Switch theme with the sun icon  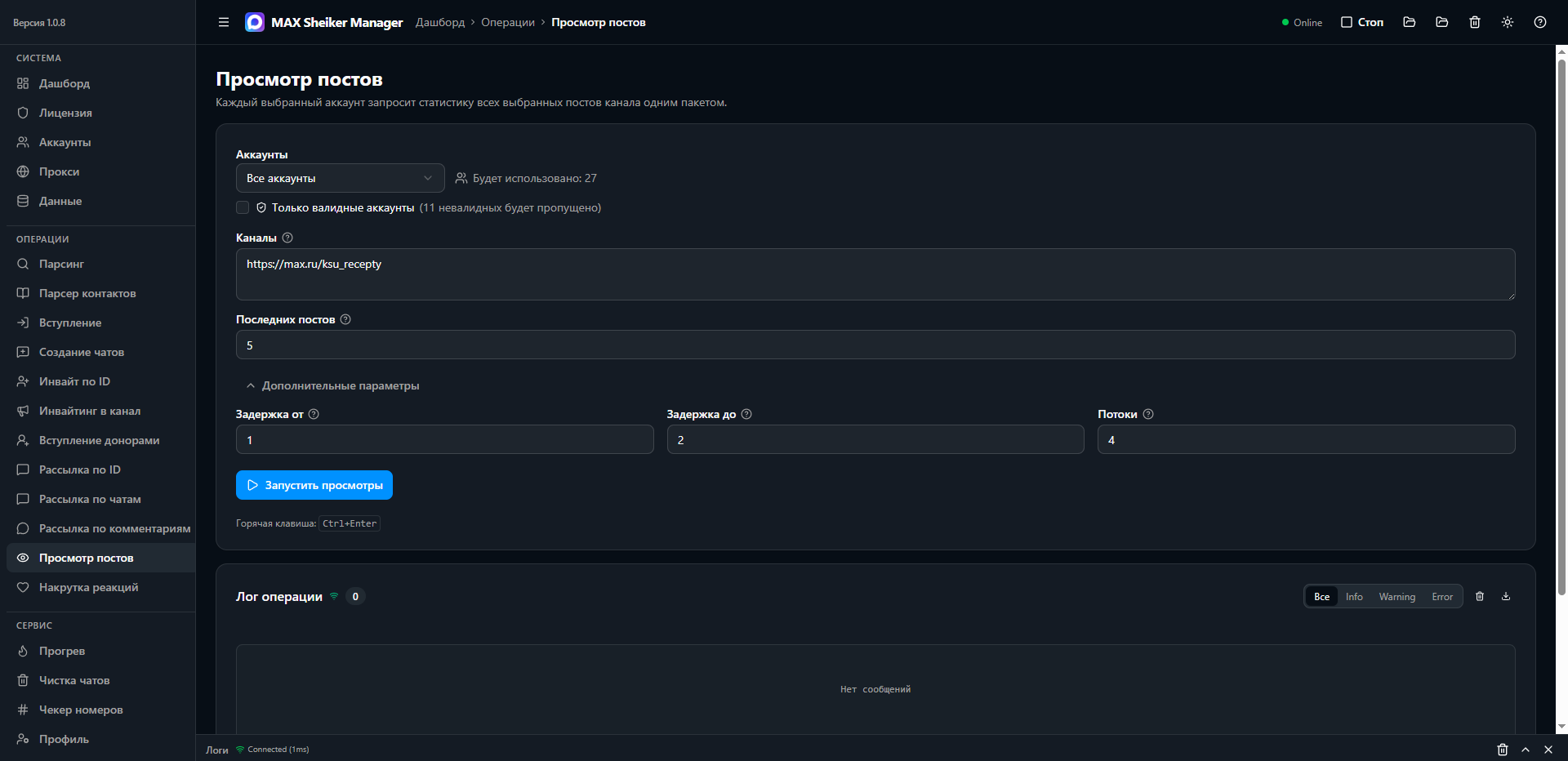click(1508, 22)
